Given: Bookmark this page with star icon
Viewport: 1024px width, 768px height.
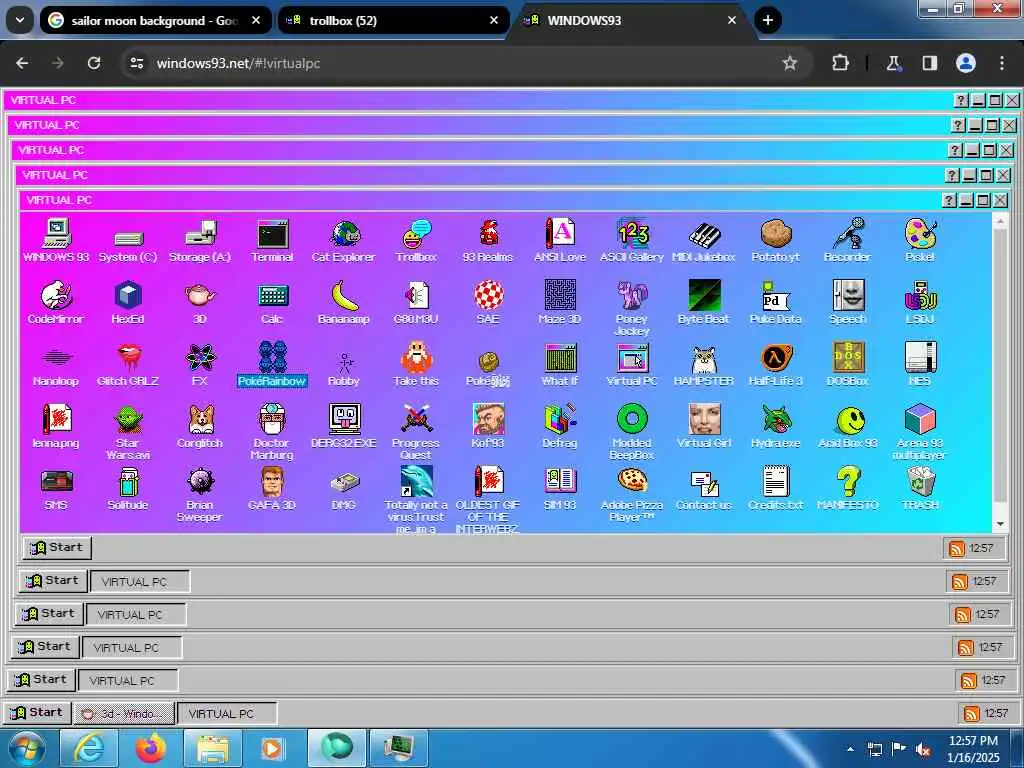Looking at the screenshot, I should [790, 63].
